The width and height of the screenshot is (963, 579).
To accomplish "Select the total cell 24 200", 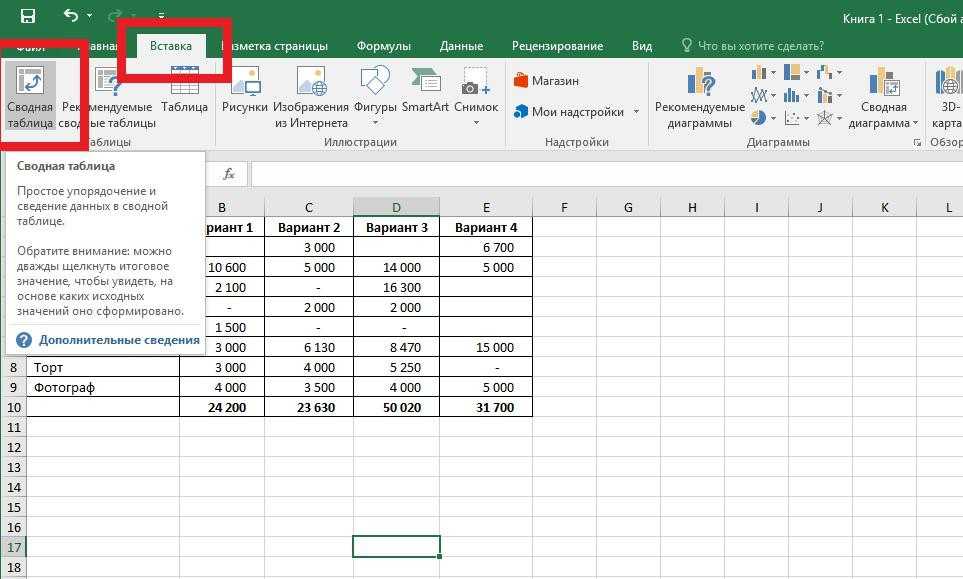I will coord(222,407).
